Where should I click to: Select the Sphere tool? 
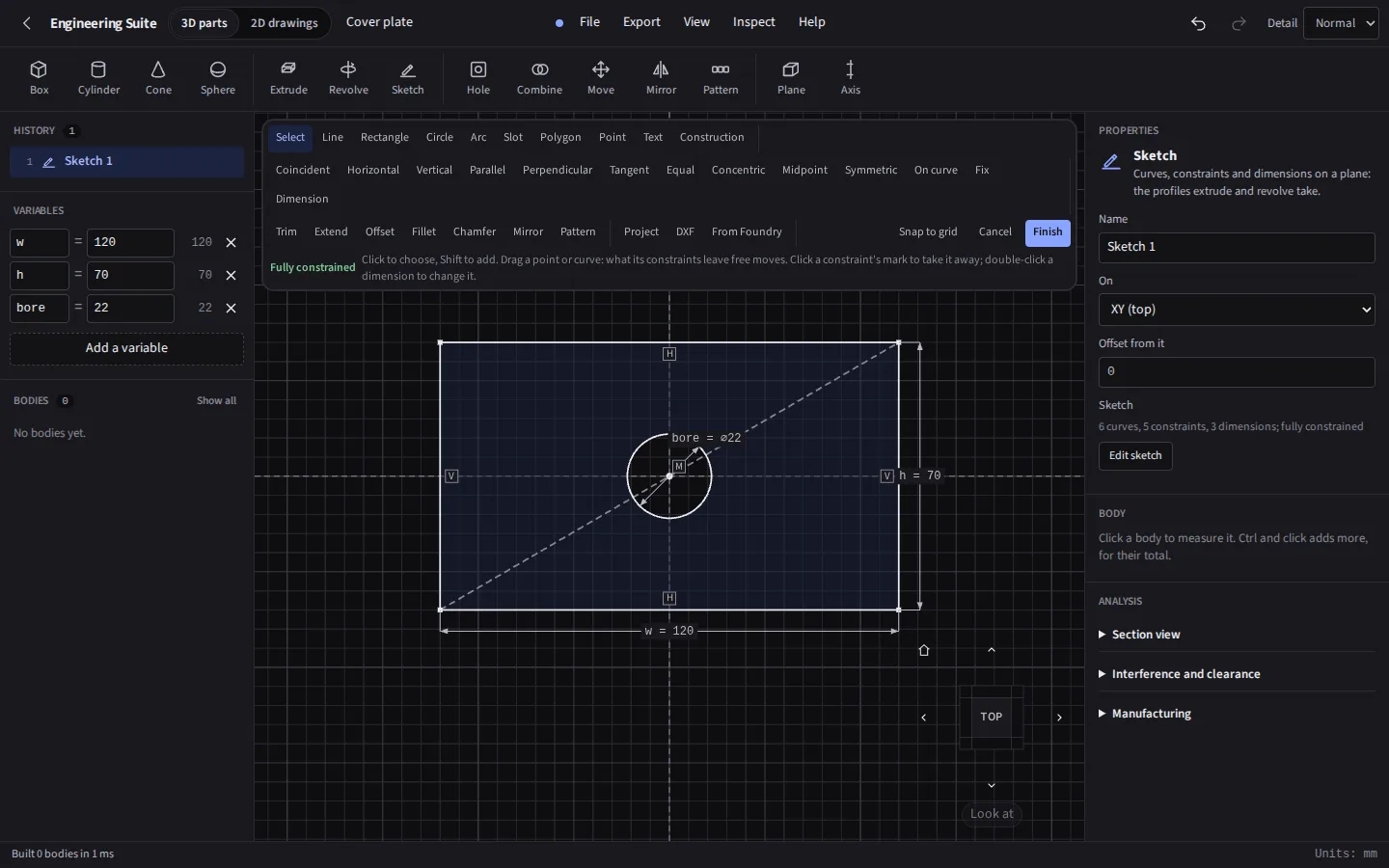pos(218,77)
